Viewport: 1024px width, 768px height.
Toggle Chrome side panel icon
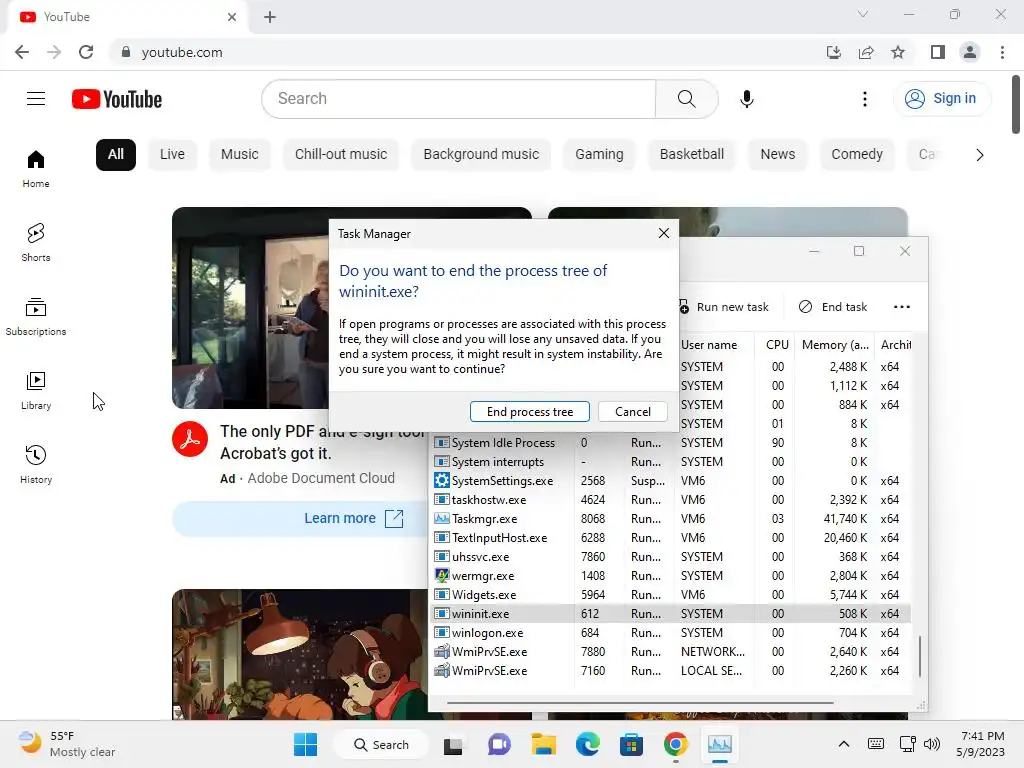(x=938, y=52)
